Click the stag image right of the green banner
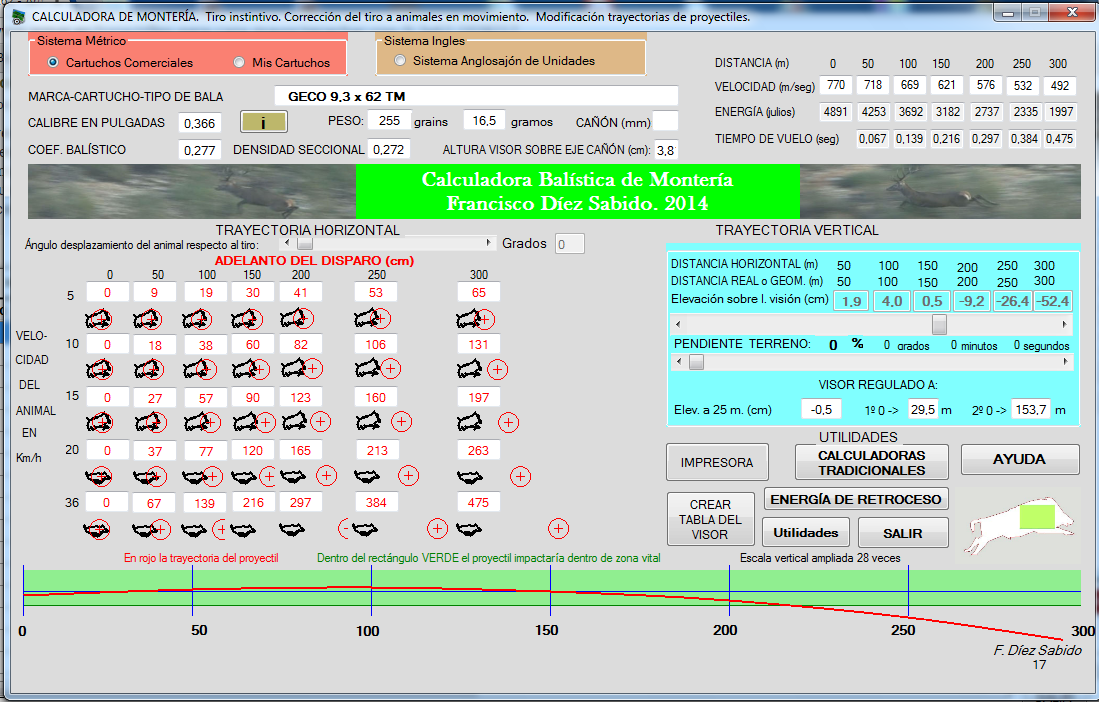 940,191
